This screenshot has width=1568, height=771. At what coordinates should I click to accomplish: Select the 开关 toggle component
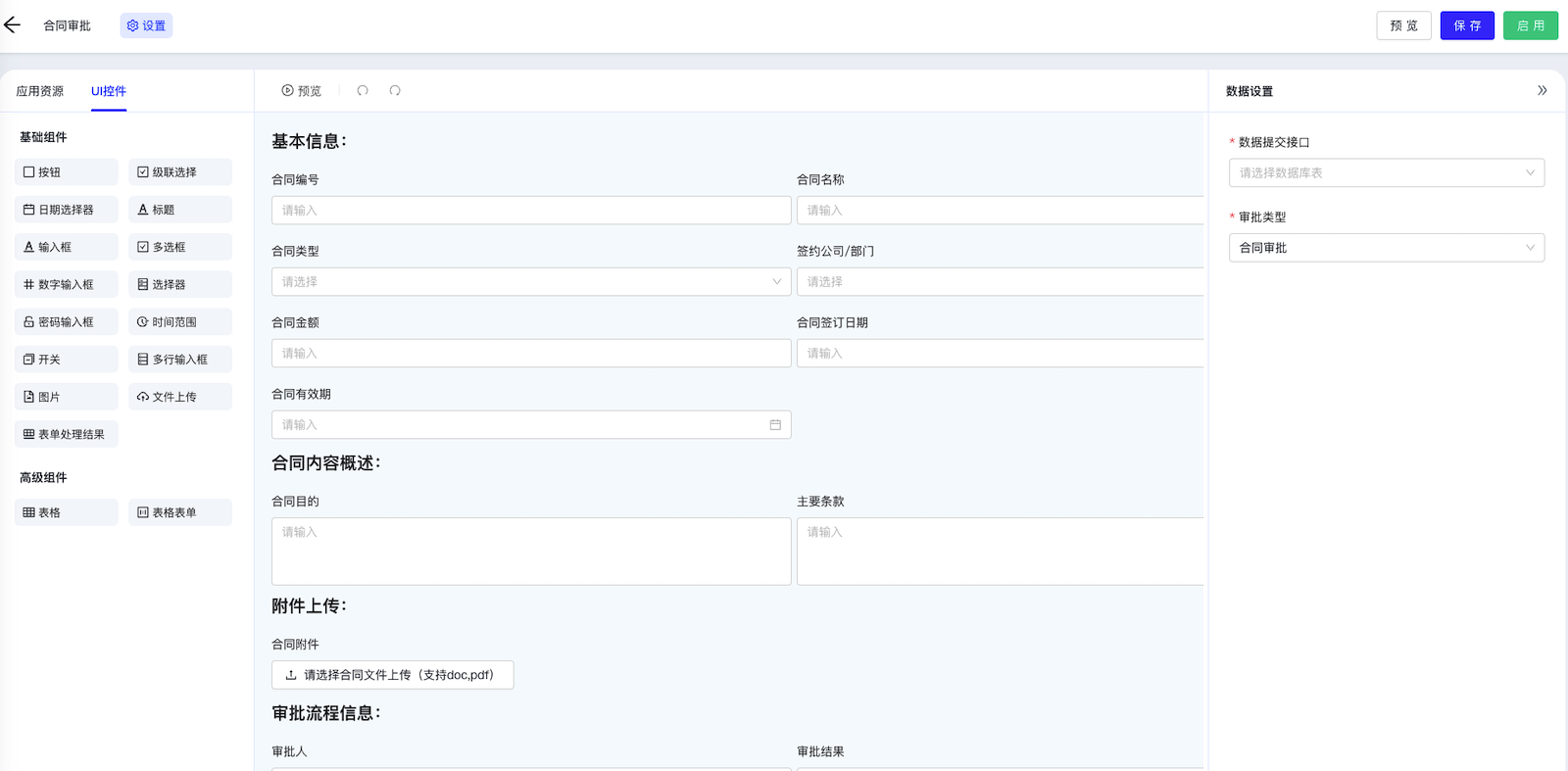(x=66, y=360)
